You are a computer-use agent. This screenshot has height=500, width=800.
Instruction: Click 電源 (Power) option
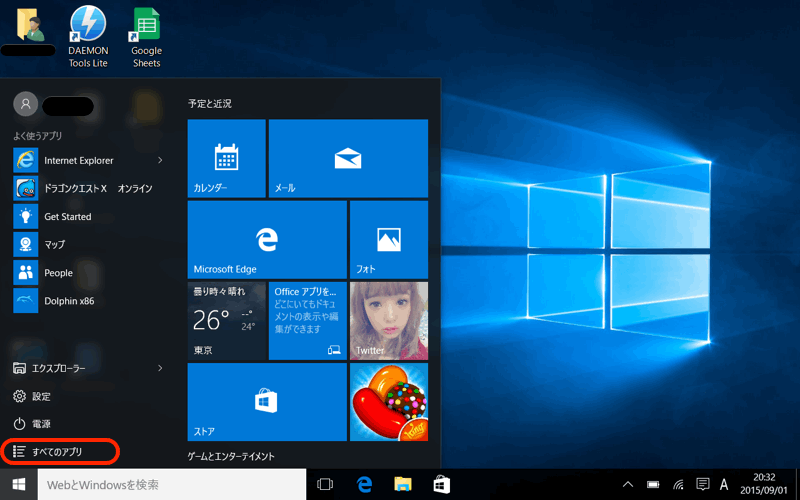[x=40, y=424]
